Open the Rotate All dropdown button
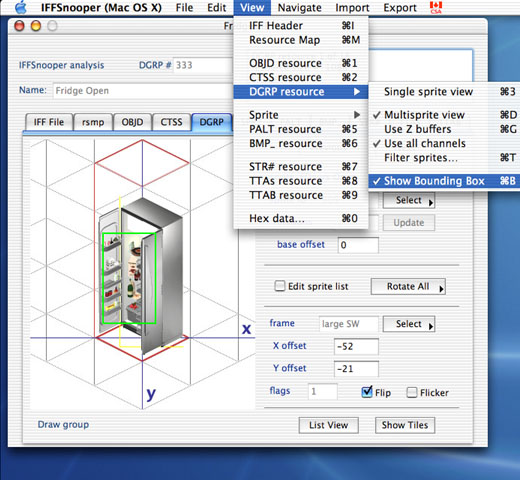 click(408, 287)
